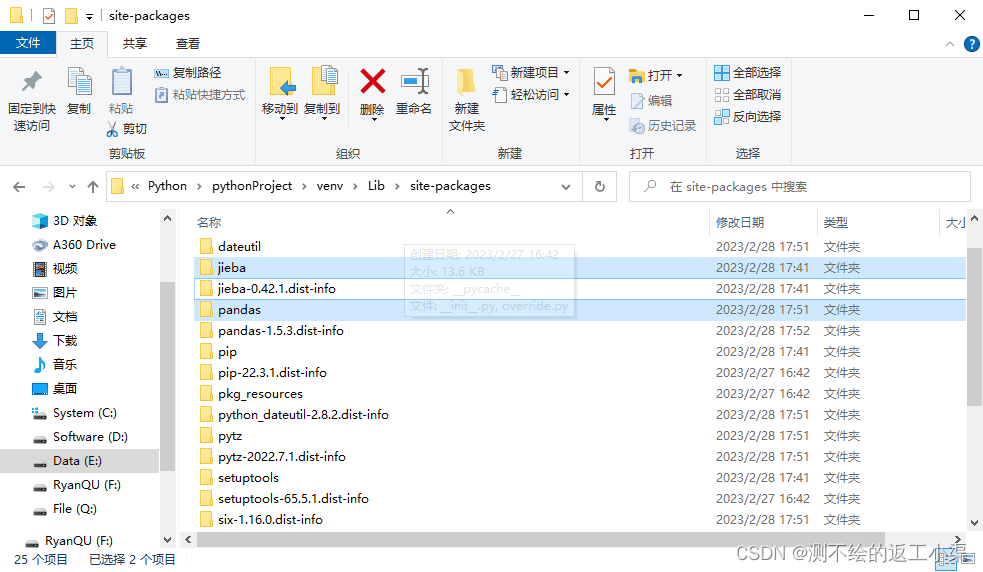Switch to the Home (主页) tab
The height and width of the screenshot is (572, 983).
tap(81, 43)
